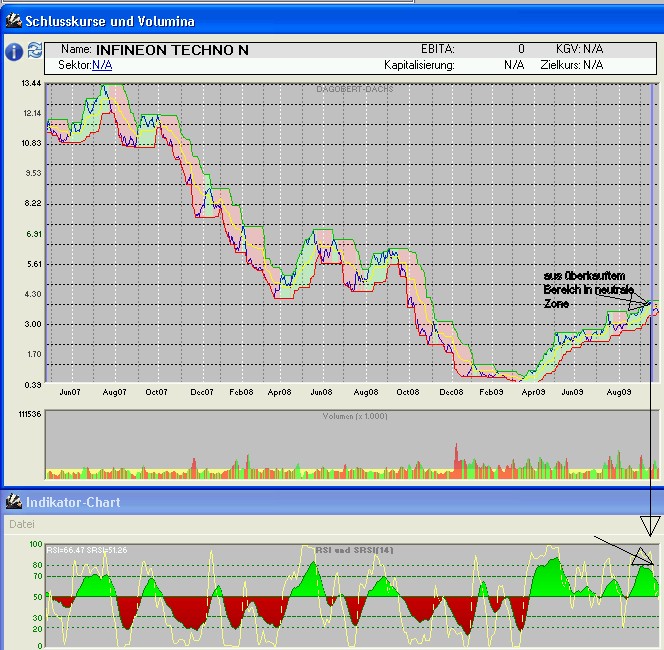664x650 pixels.
Task: Click the Indikator-Chart title bar
Action: point(332,502)
